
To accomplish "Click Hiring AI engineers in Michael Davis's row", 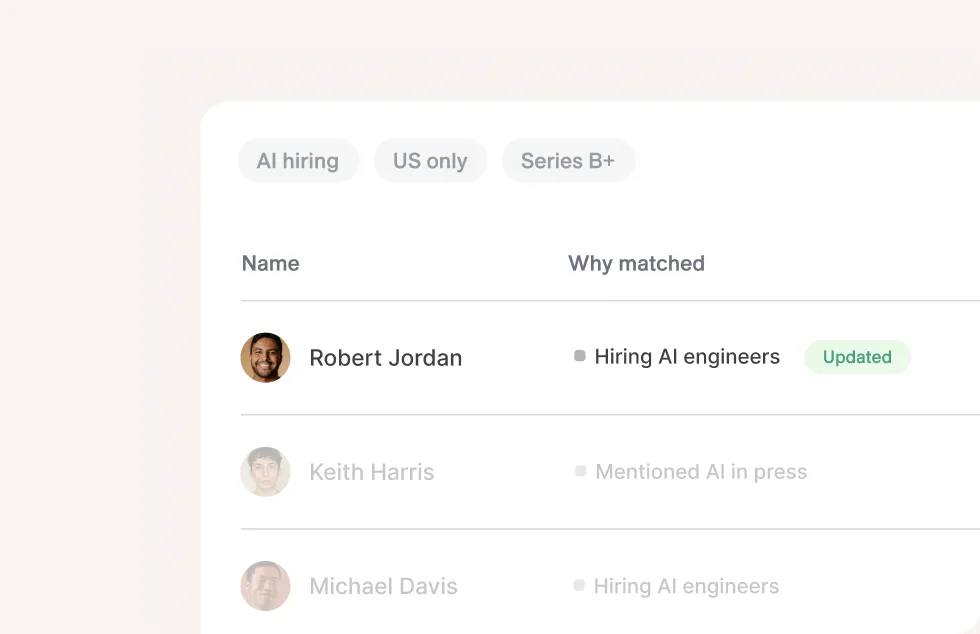I will (x=686, y=586).
